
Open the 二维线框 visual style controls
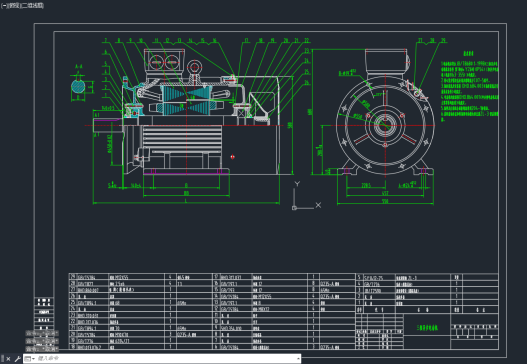point(32,6)
